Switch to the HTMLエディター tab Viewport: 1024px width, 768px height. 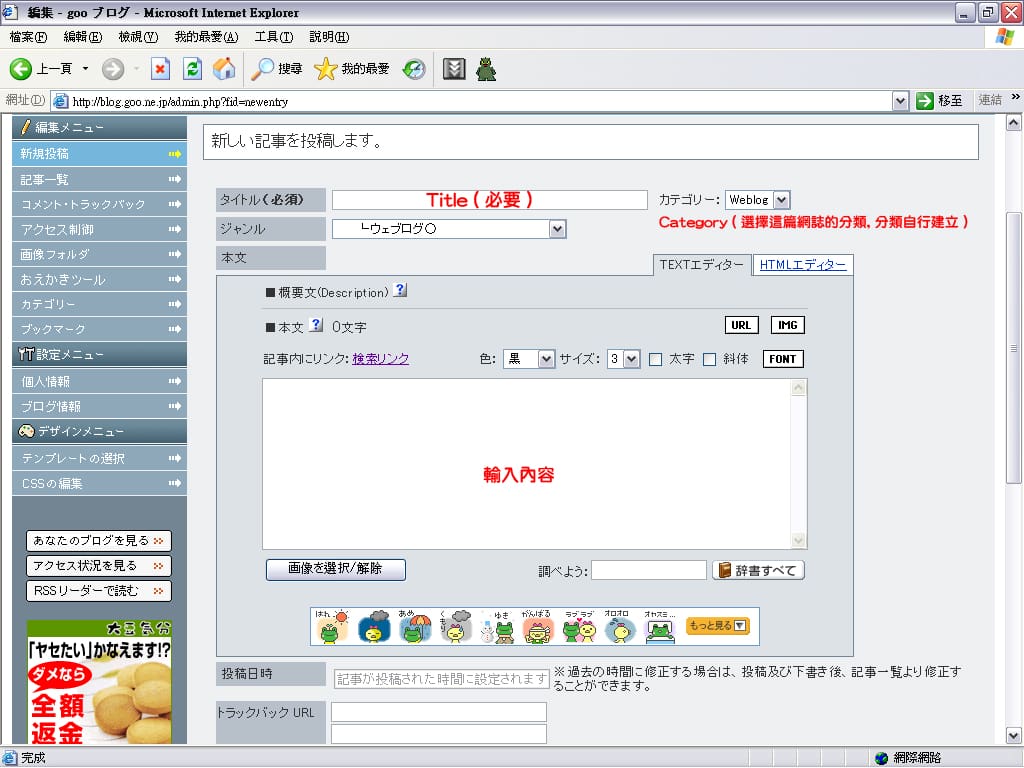coord(803,265)
